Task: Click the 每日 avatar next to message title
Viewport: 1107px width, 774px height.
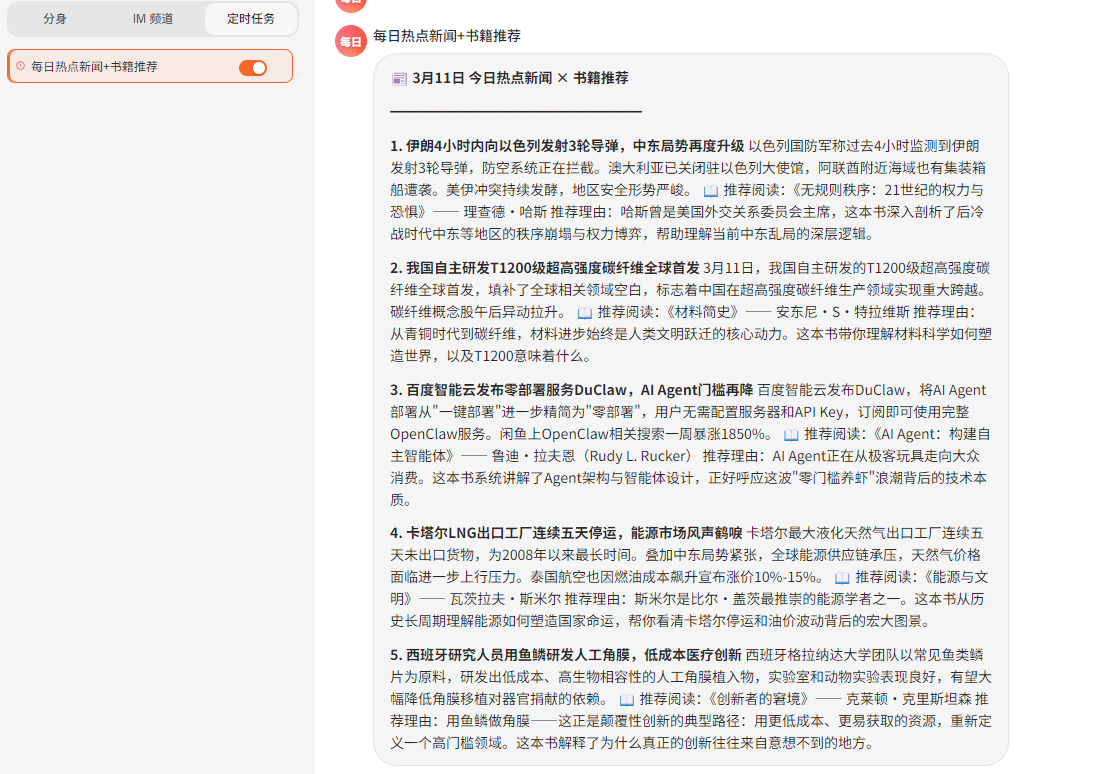Action: (350, 41)
